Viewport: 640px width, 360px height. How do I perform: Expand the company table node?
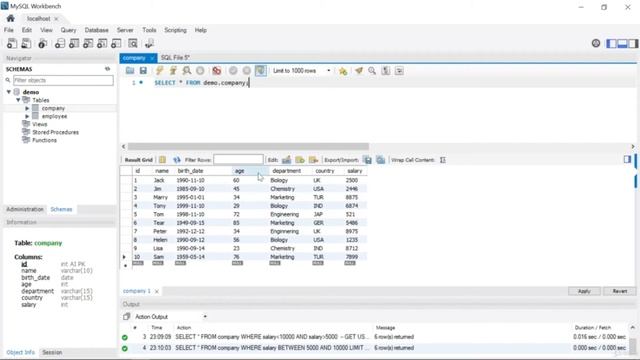pyautogui.click(x=27, y=108)
